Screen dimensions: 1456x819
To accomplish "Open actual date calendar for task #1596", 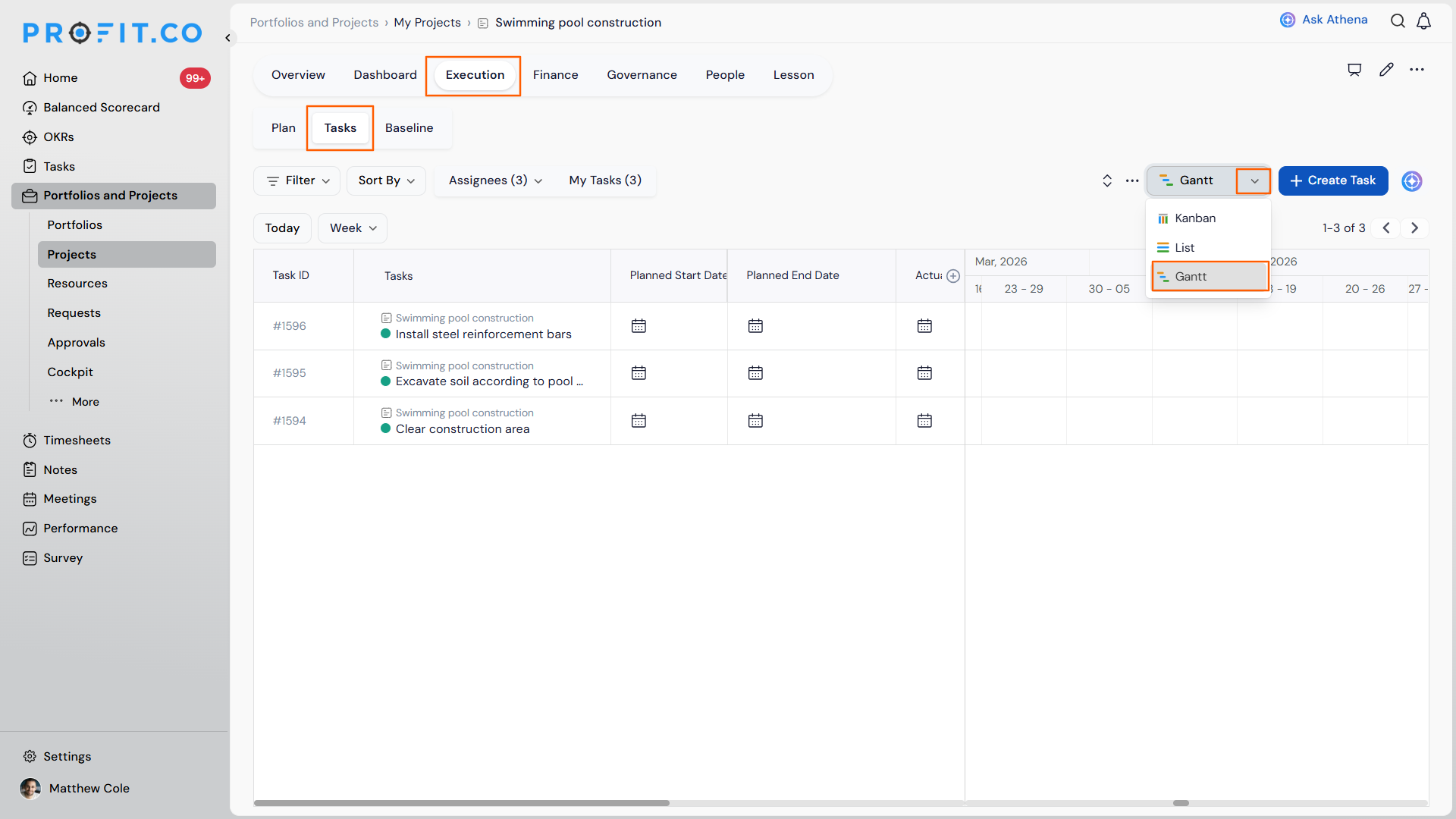I will point(924,326).
